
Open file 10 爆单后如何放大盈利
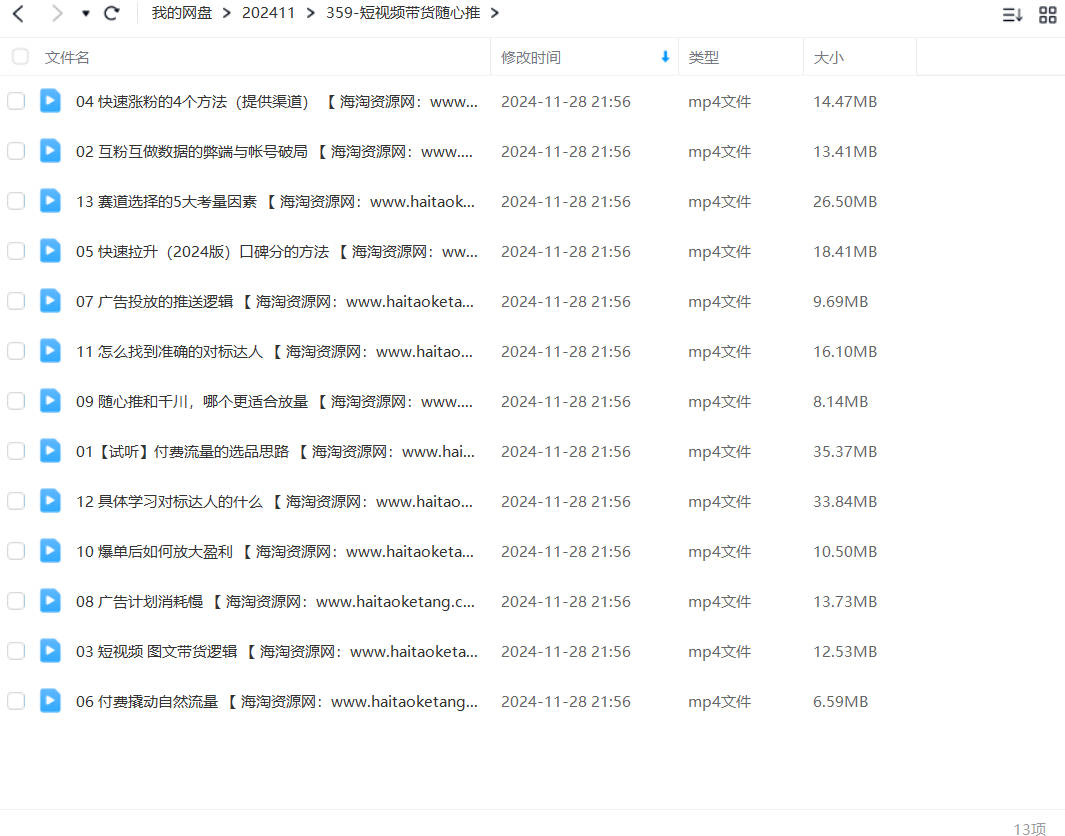coord(274,551)
